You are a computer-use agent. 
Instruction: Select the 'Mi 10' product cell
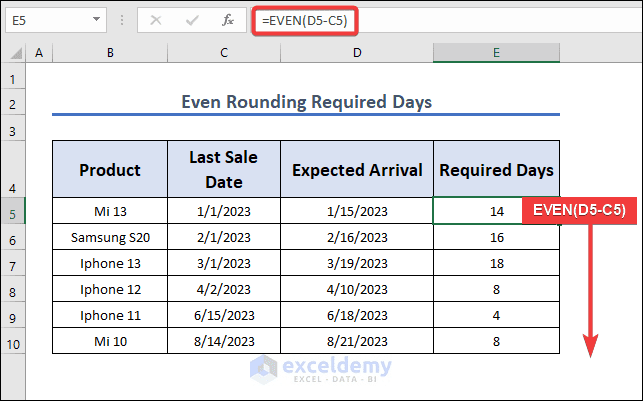point(110,341)
